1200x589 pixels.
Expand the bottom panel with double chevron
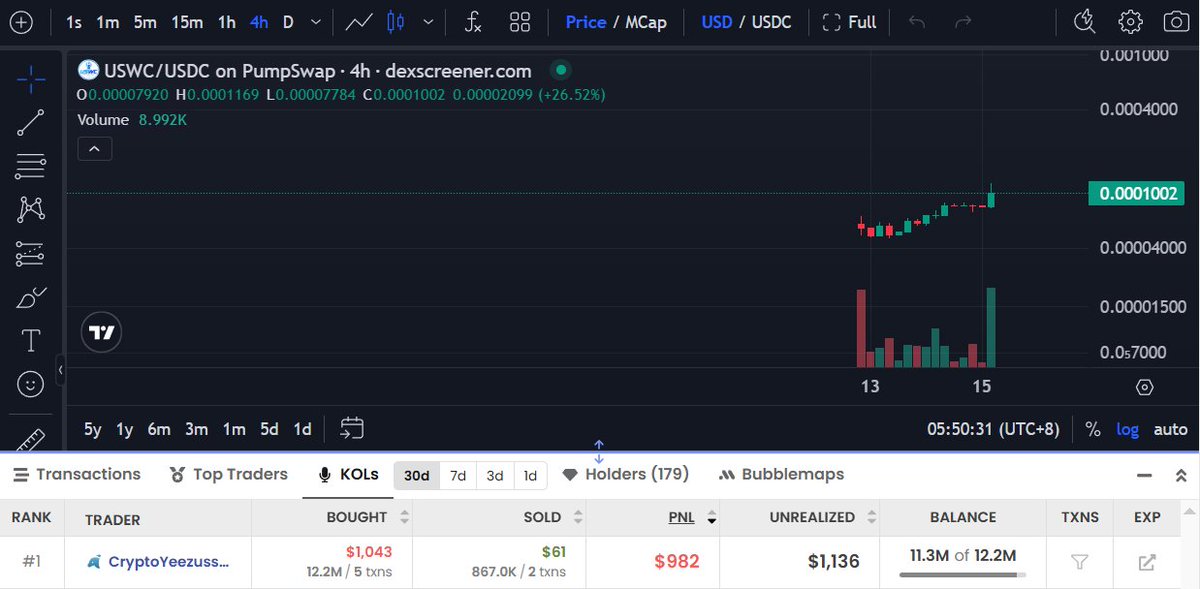(x=1181, y=475)
